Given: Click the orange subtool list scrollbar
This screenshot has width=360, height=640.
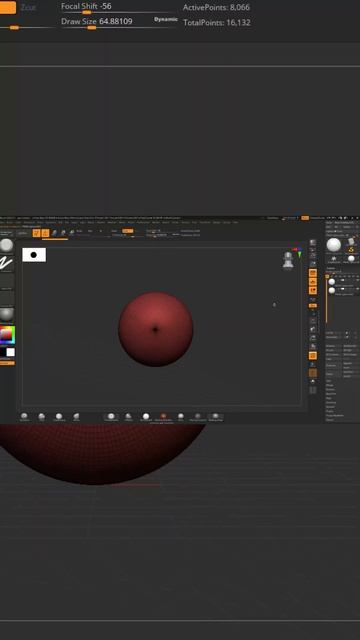Looking at the screenshot, I should 327,300.
